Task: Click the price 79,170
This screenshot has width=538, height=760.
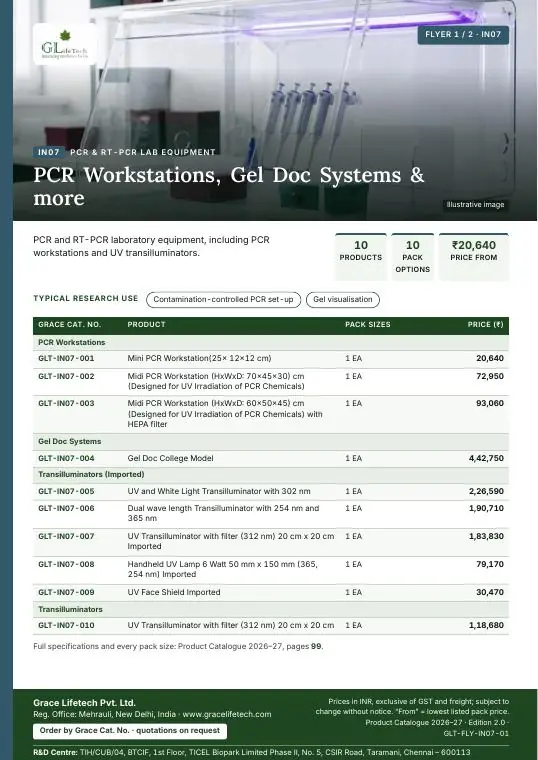Action: (490, 565)
